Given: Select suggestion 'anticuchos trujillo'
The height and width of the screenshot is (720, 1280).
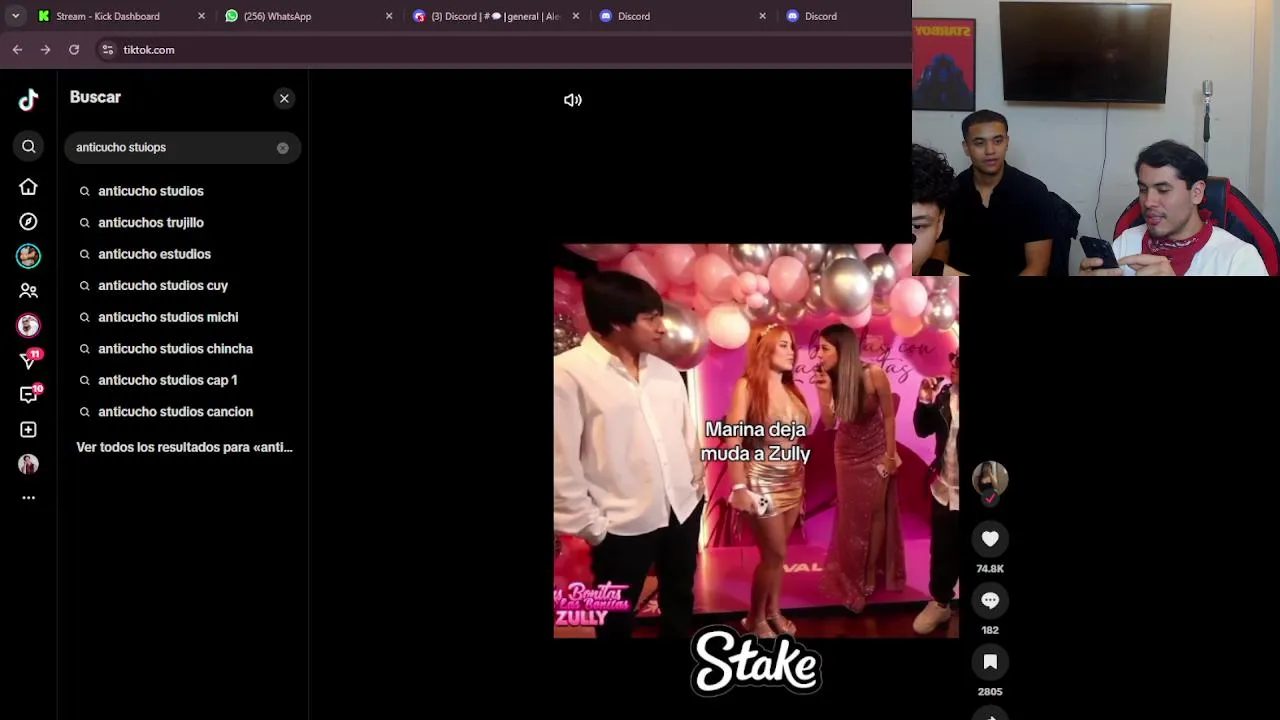Looking at the screenshot, I should click(150, 222).
